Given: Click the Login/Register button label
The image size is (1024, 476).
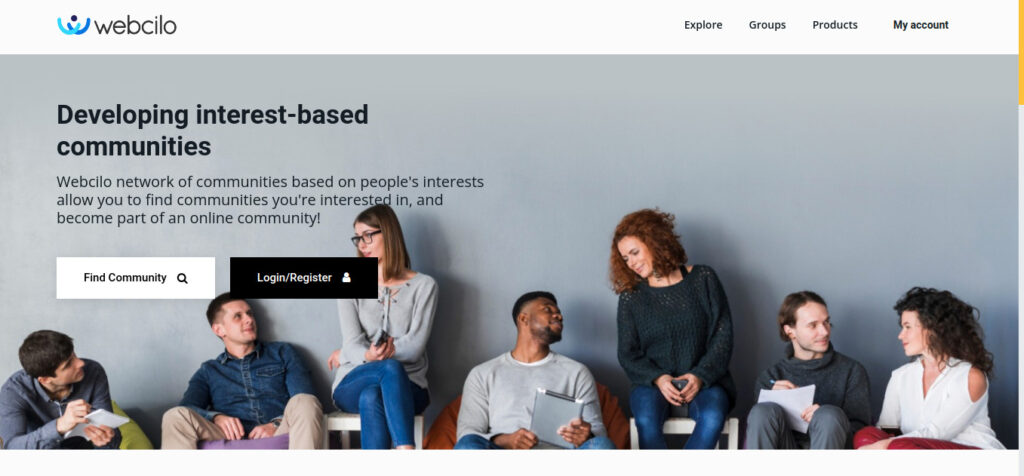Looking at the screenshot, I should click(x=294, y=278).
